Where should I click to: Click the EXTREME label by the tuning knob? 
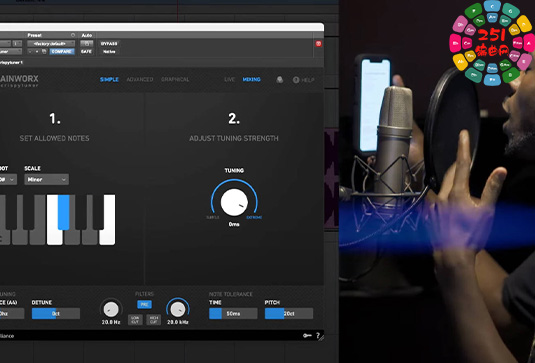pyautogui.click(x=254, y=217)
